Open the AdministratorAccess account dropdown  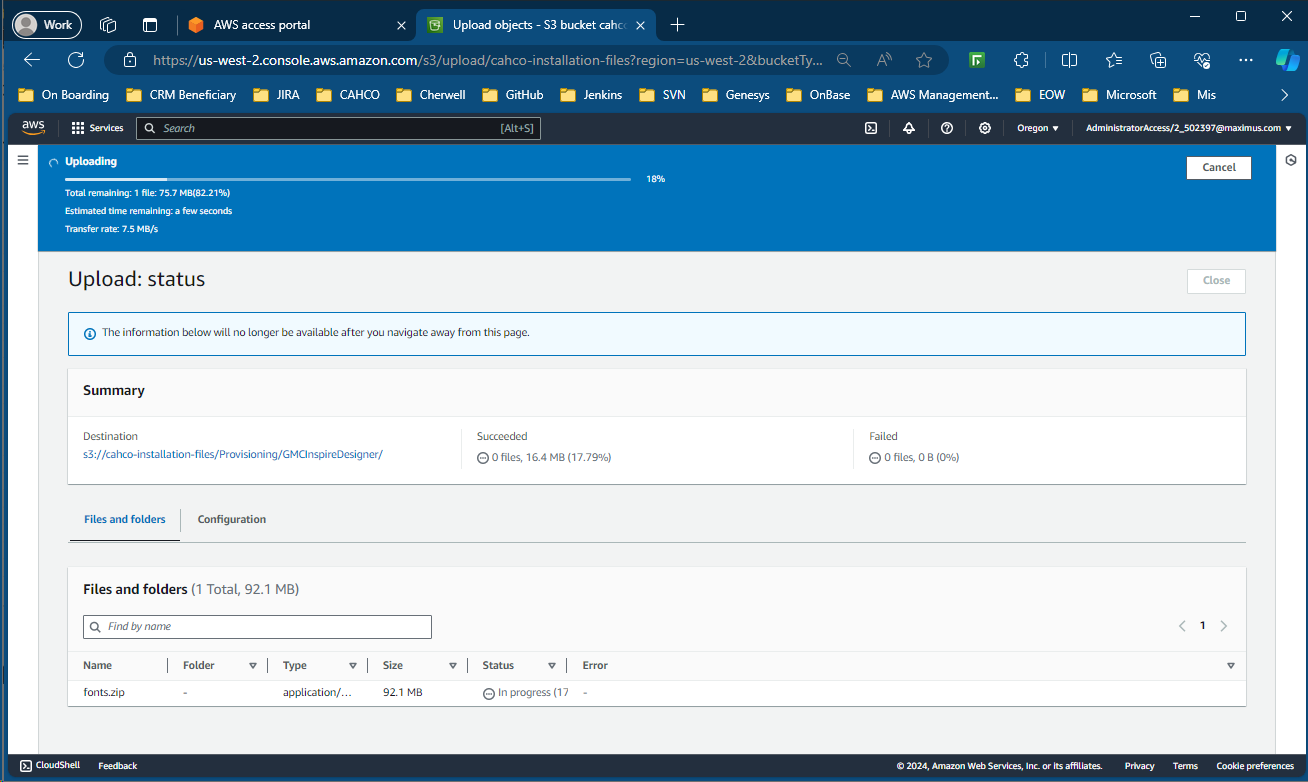[x=1189, y=128]
